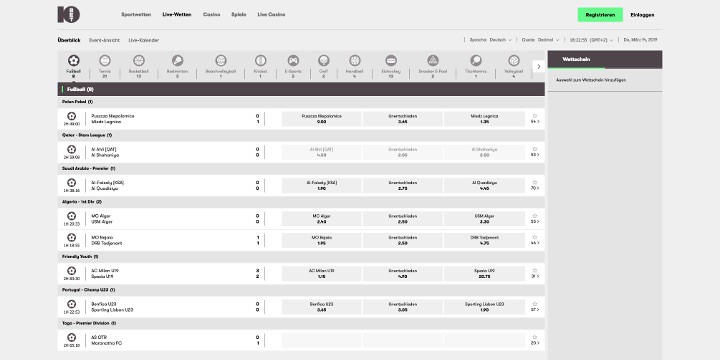The height and width of the screenshot is (360, 720).
Task: Favorite the MC Alger match with star
Action: click(534, 215)
